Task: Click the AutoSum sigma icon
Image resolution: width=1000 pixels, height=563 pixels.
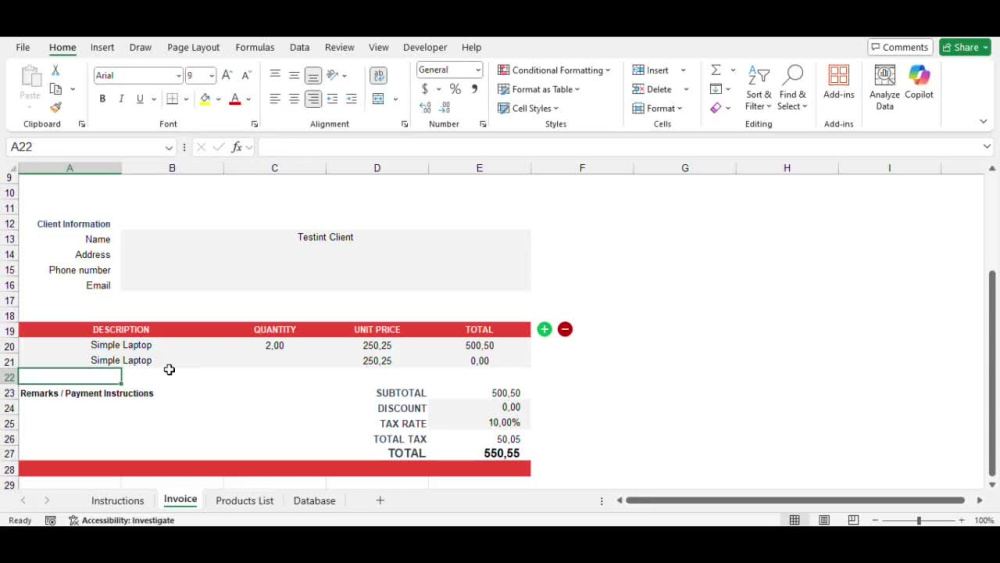Action: point(716,70)
